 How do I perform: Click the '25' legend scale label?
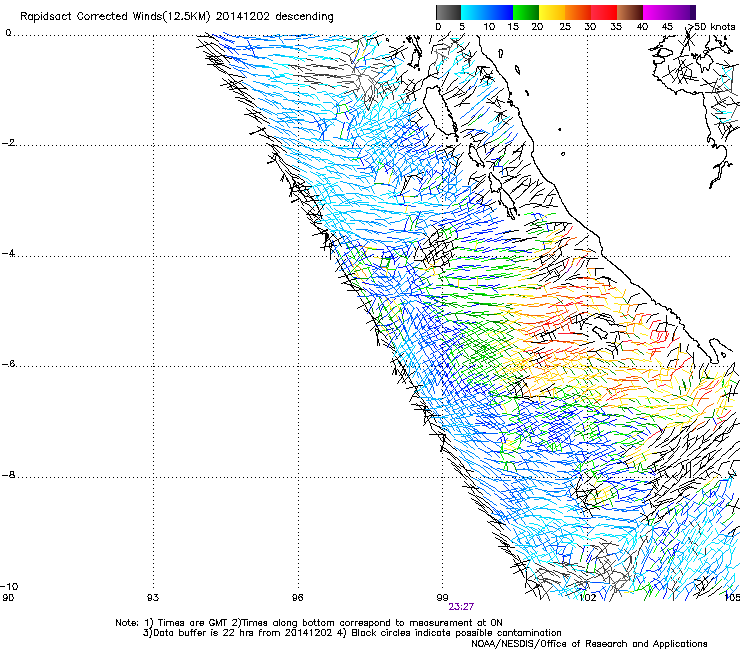point(565,27)
